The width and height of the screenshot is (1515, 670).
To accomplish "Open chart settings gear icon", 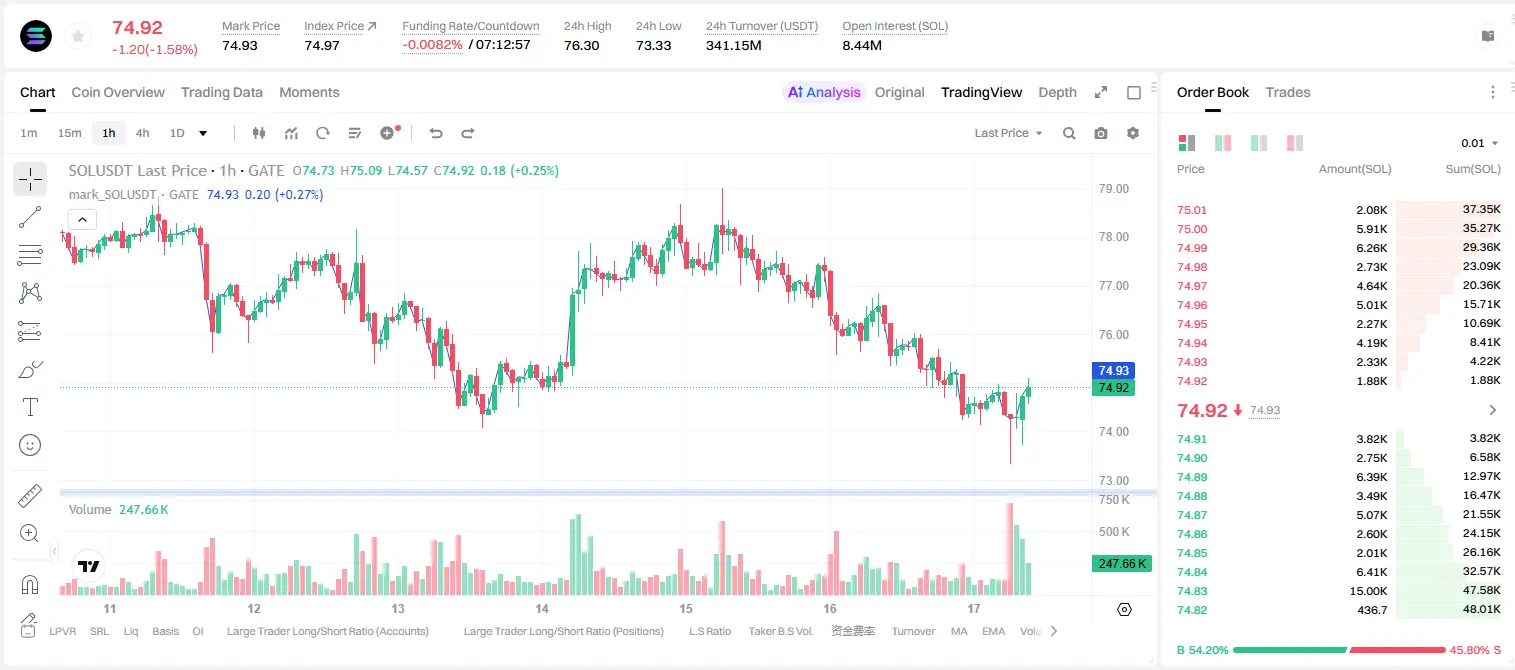I will (x=1133, y=133).
